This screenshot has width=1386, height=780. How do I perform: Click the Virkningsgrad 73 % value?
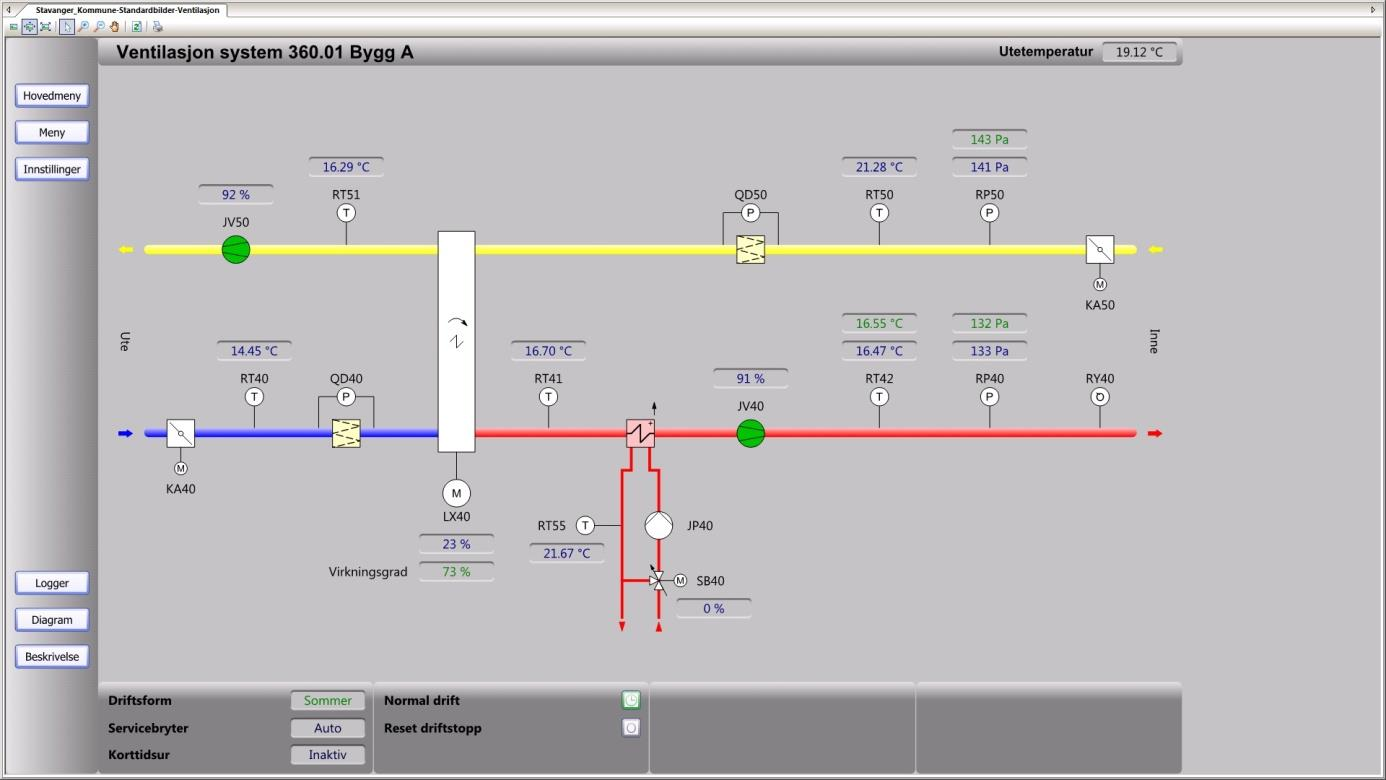(456, 572)
